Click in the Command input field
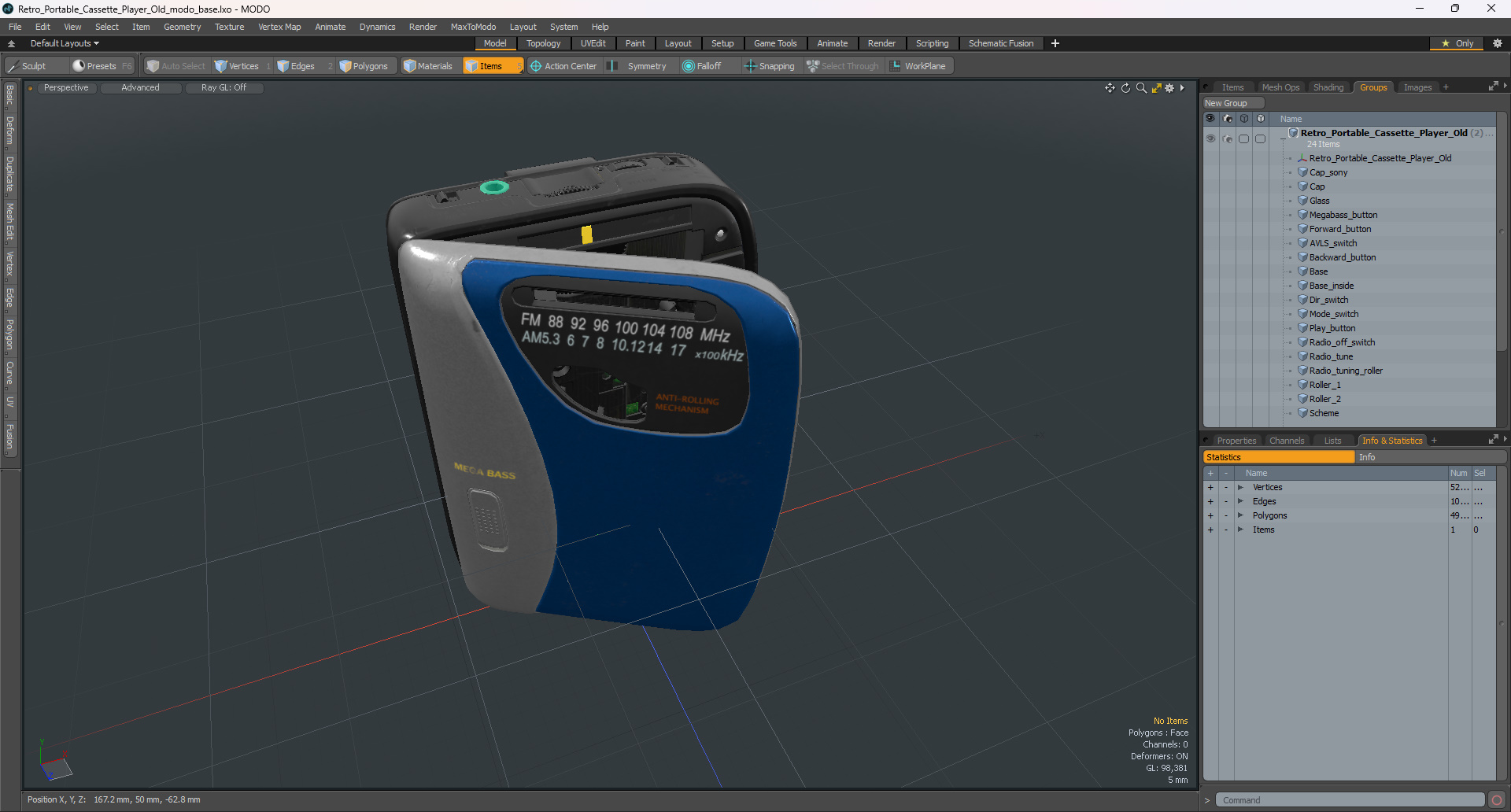This screenshot has height=812, width=1511. coord(1350,800)
